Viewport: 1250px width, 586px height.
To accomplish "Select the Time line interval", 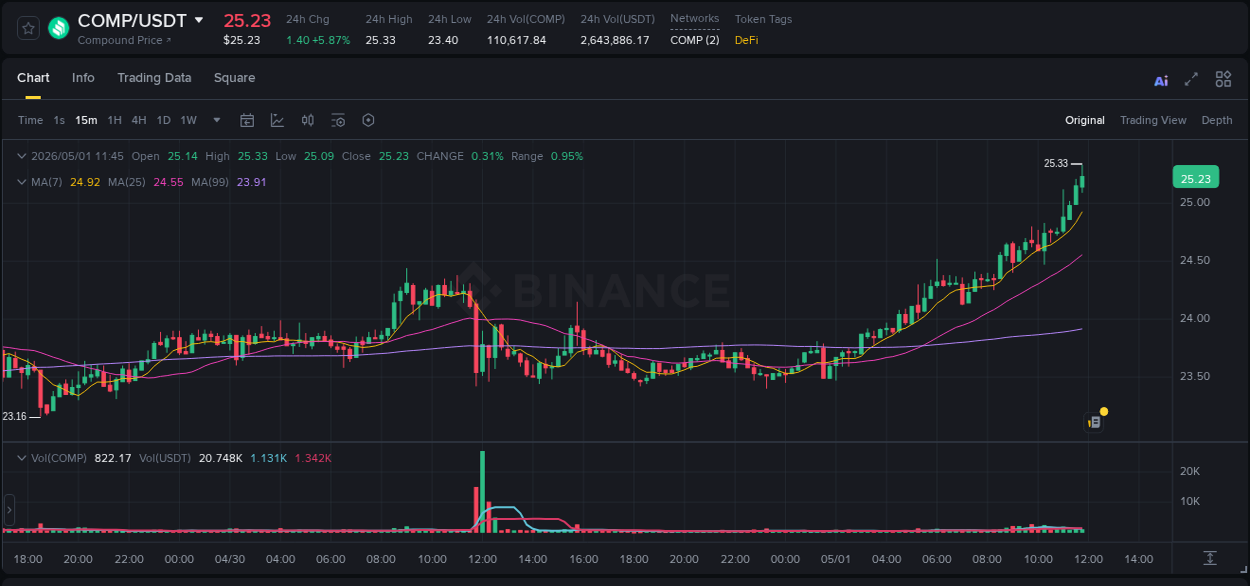I will click(x=30, y=120).
